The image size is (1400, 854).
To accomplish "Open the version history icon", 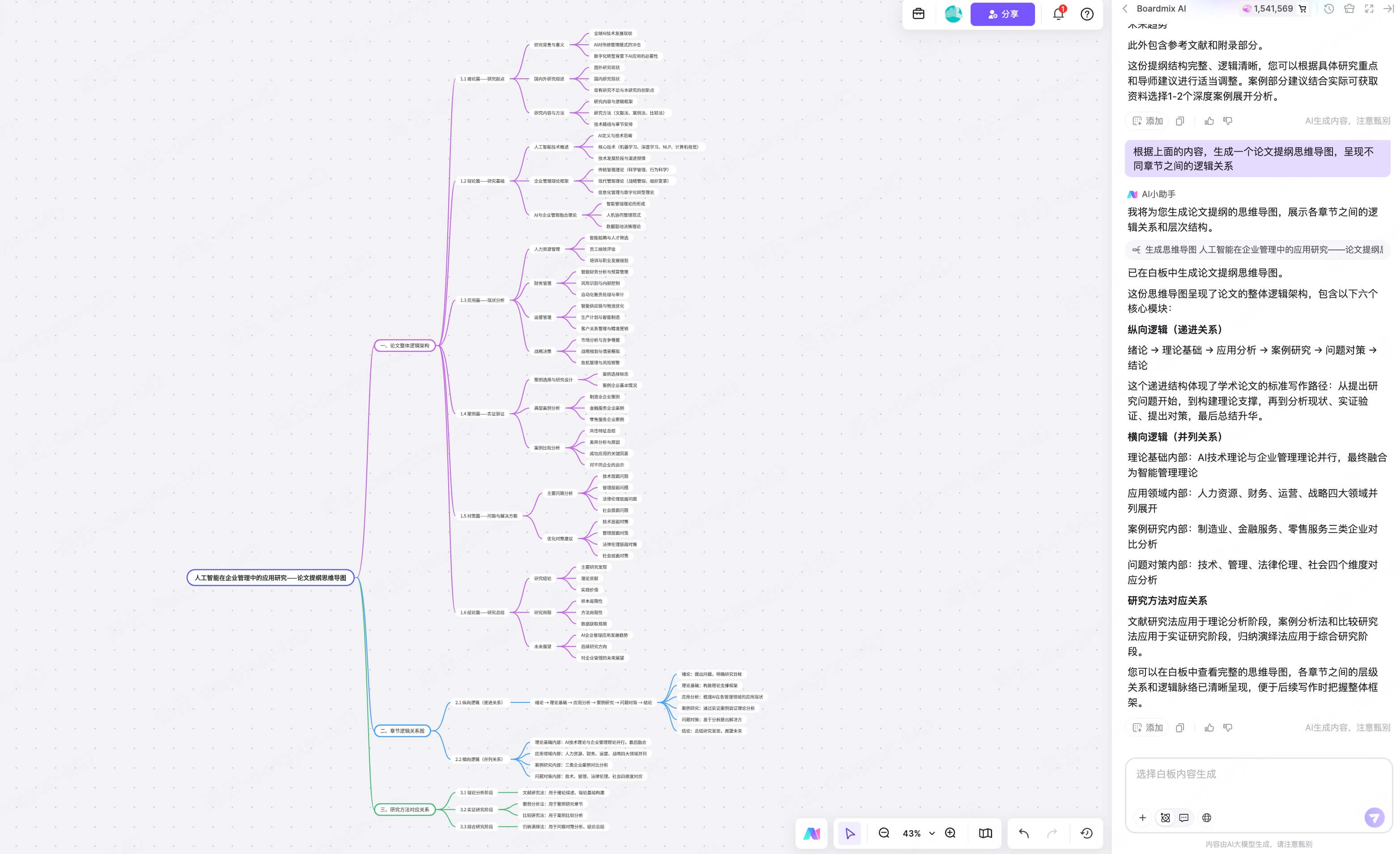I will (x=1086, y=833).
